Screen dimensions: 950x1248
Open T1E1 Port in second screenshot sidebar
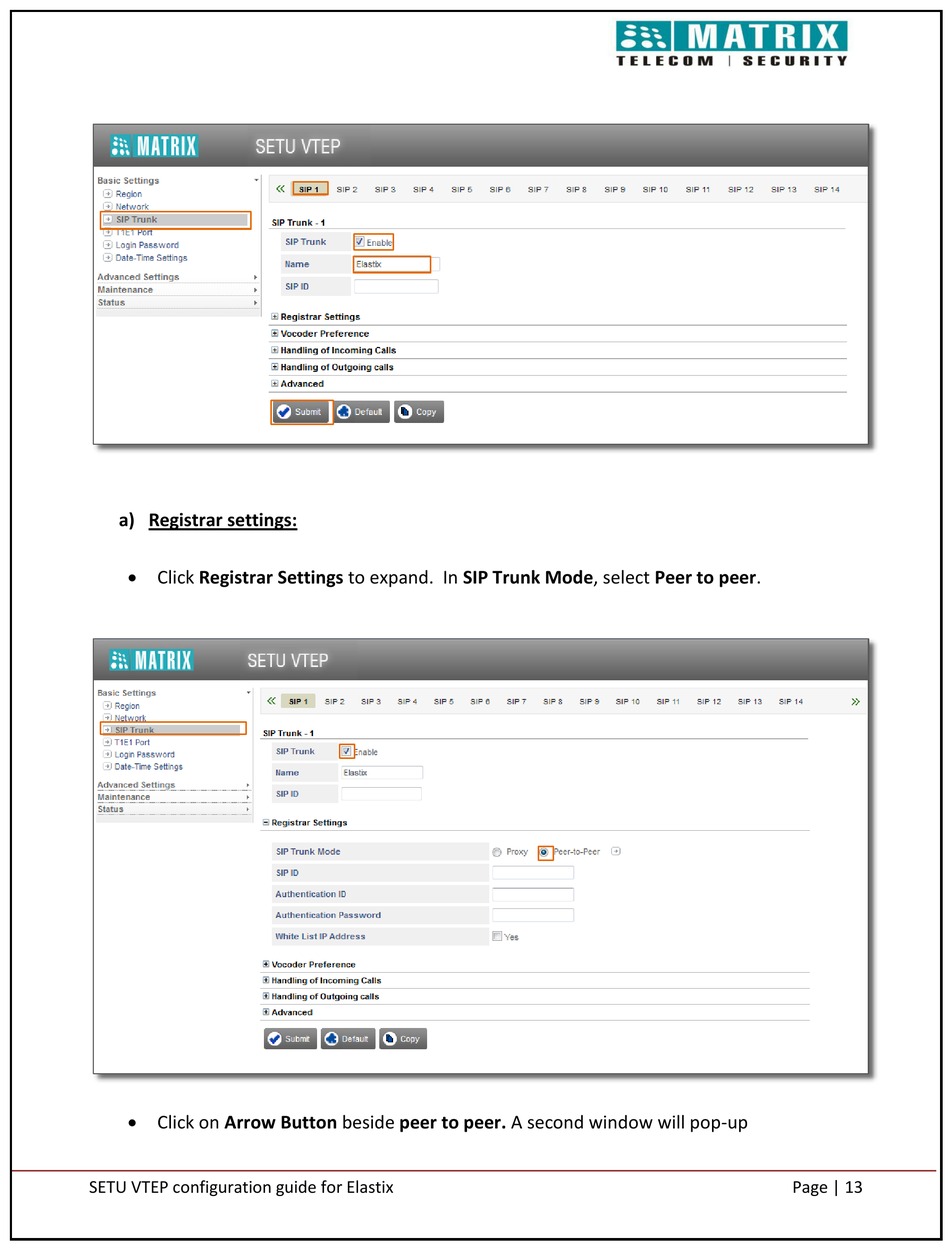(132, 743)
